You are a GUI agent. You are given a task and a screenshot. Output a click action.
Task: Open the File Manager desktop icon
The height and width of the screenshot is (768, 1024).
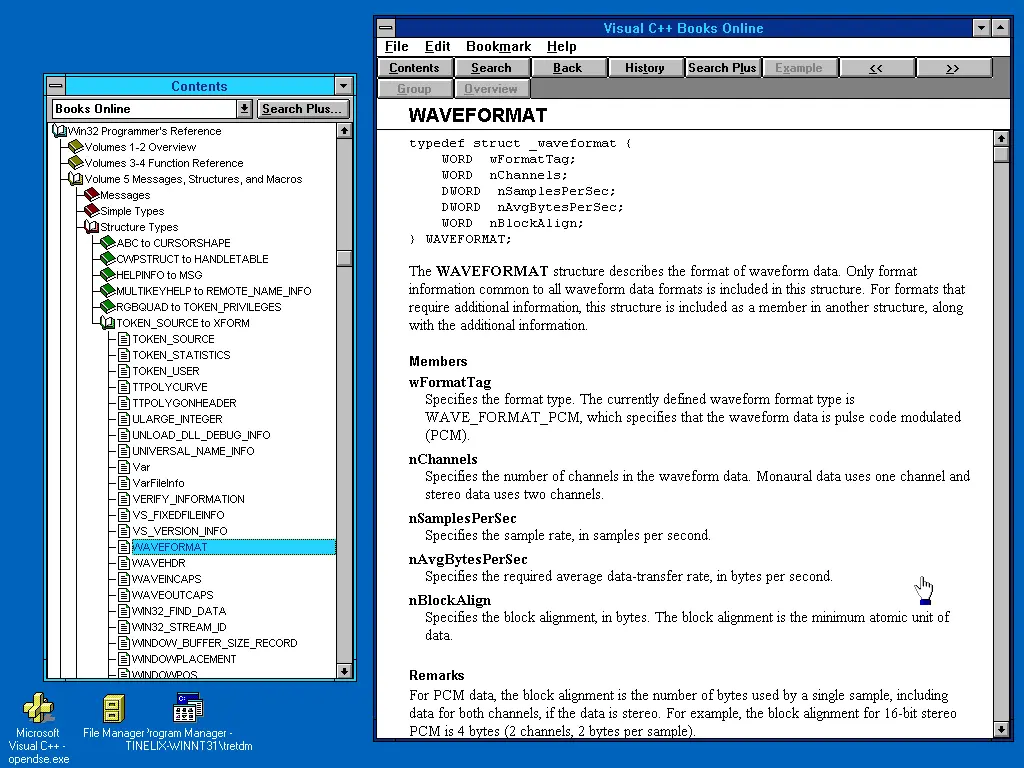[x=113, y=708]
